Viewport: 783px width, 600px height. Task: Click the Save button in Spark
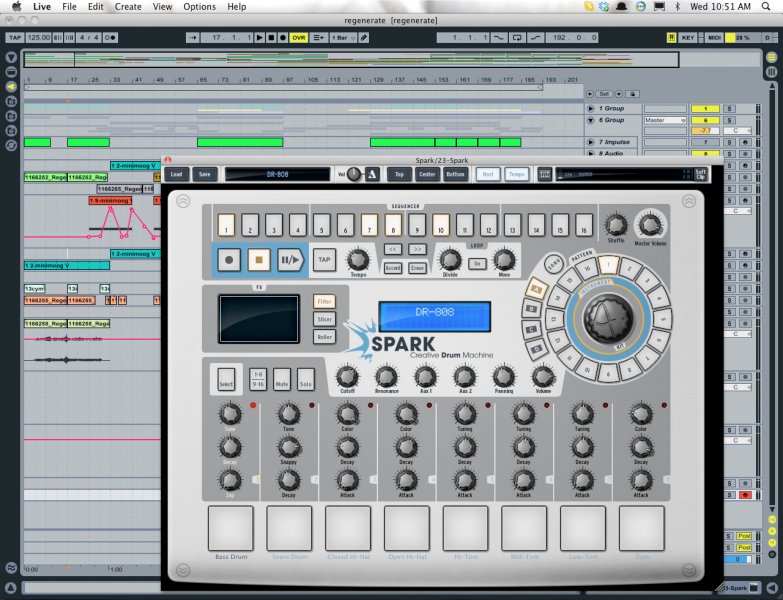(x=205, y=174)
